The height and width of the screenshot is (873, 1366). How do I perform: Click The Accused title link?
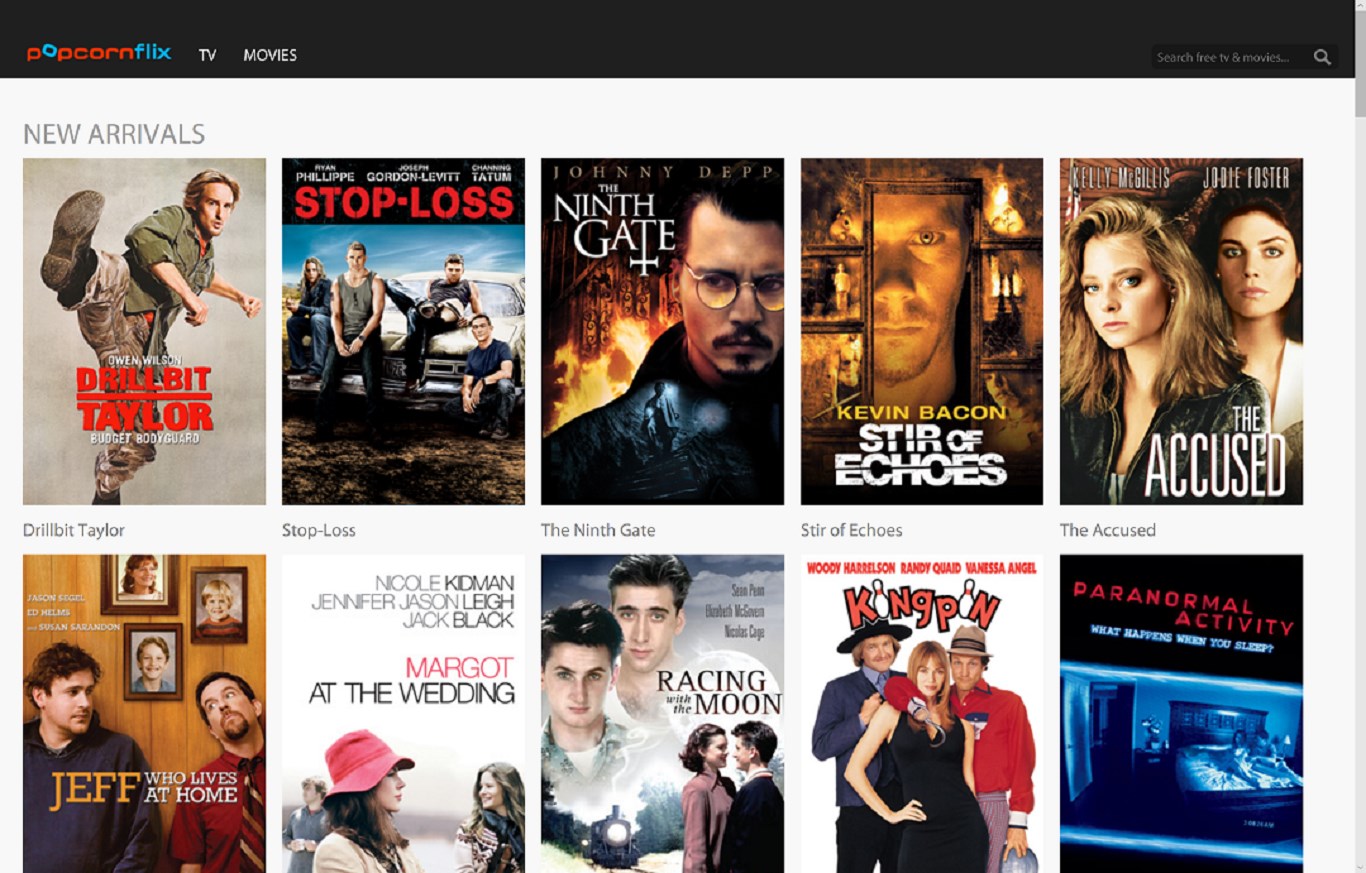(x=1108, y=530)
